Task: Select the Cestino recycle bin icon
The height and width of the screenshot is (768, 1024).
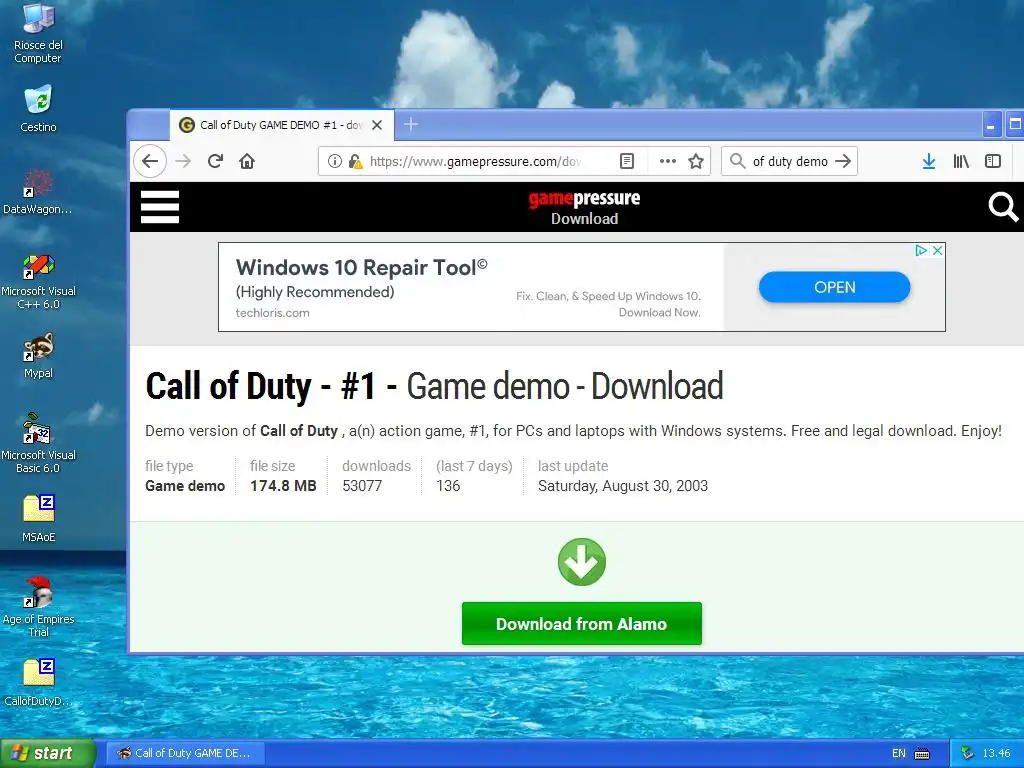Action: tap(38, 108)
